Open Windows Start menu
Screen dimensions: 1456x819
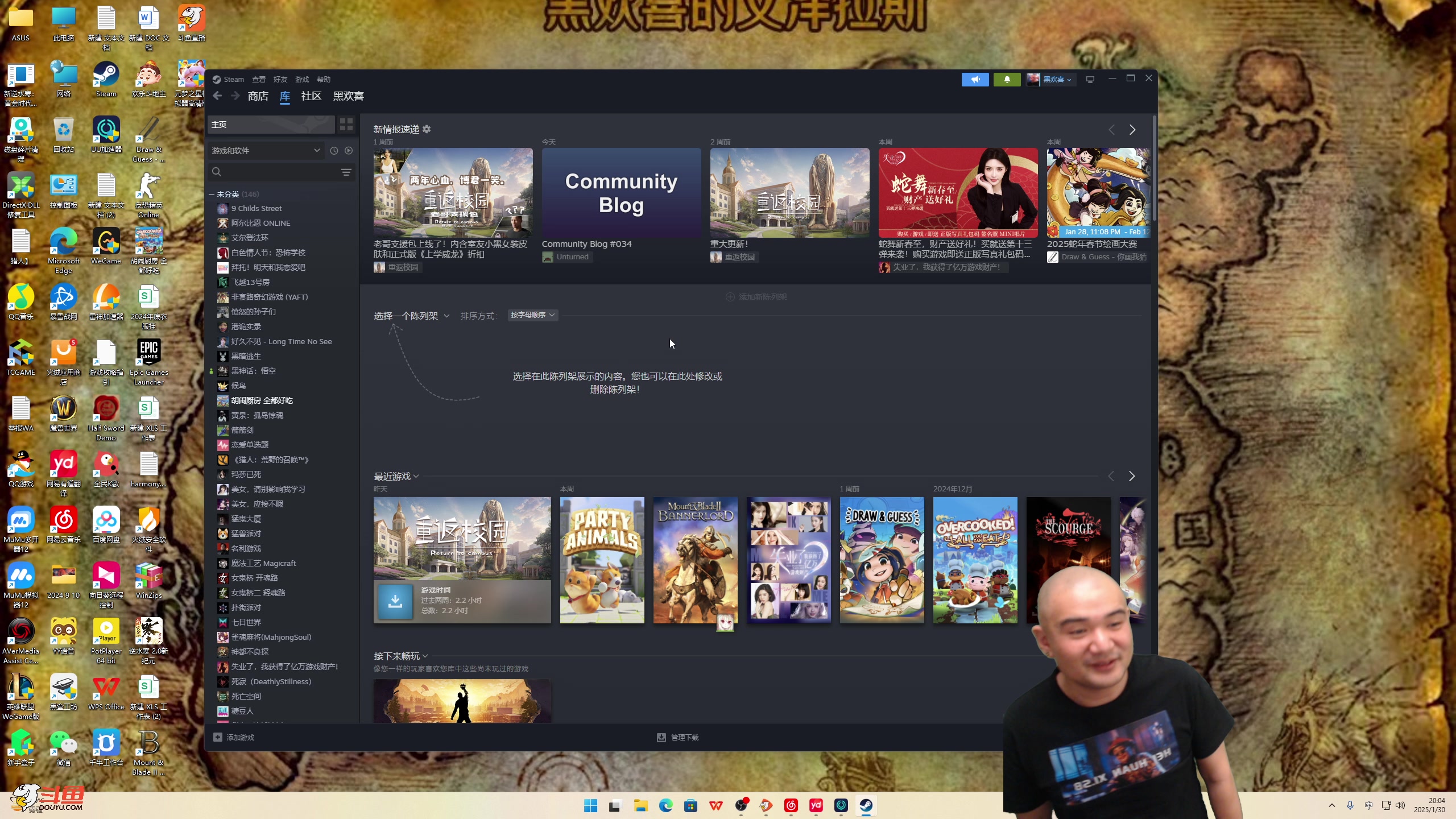590,805
